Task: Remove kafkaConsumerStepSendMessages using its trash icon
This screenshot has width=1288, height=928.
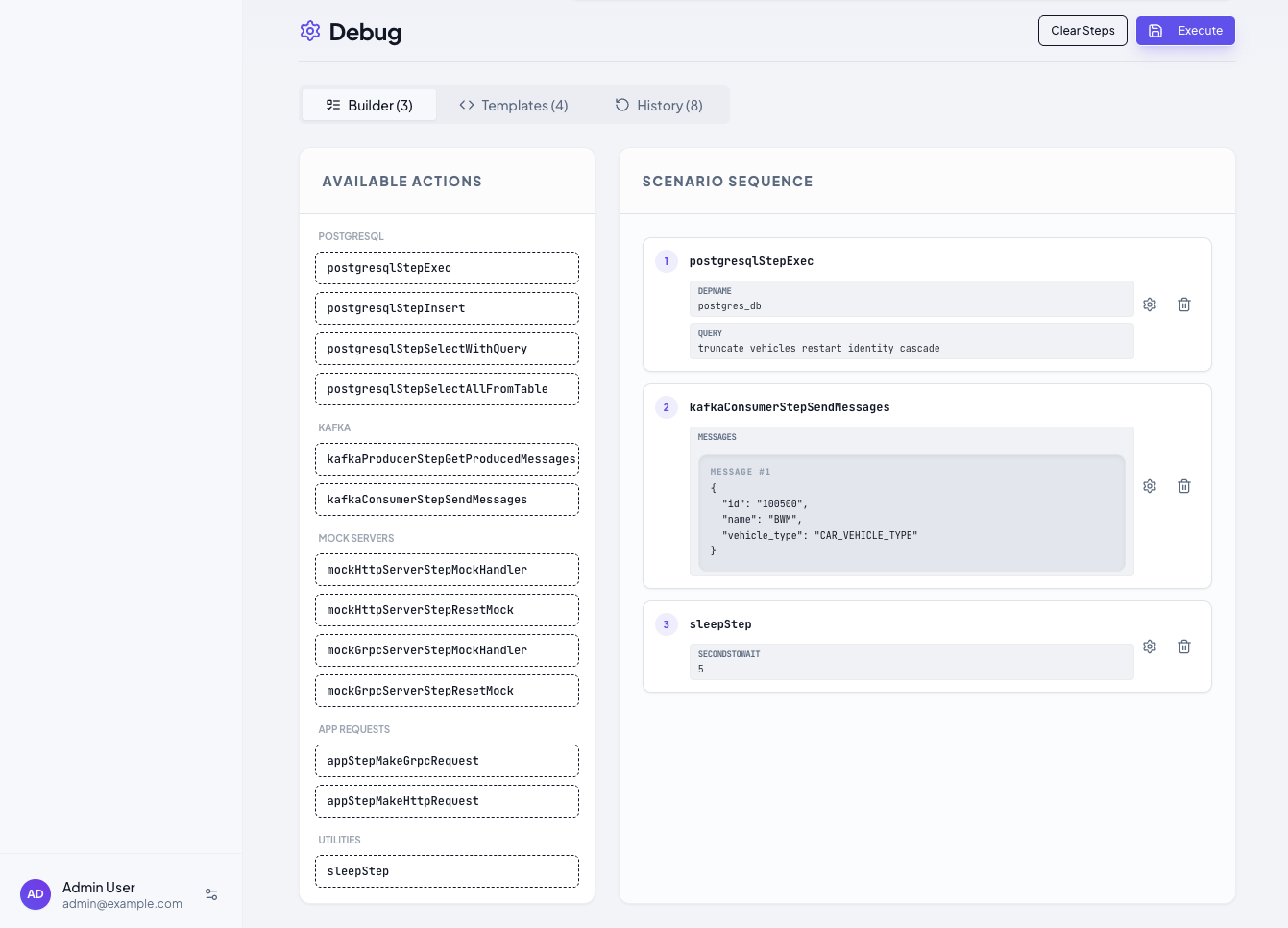Action: click(1183, 486)
